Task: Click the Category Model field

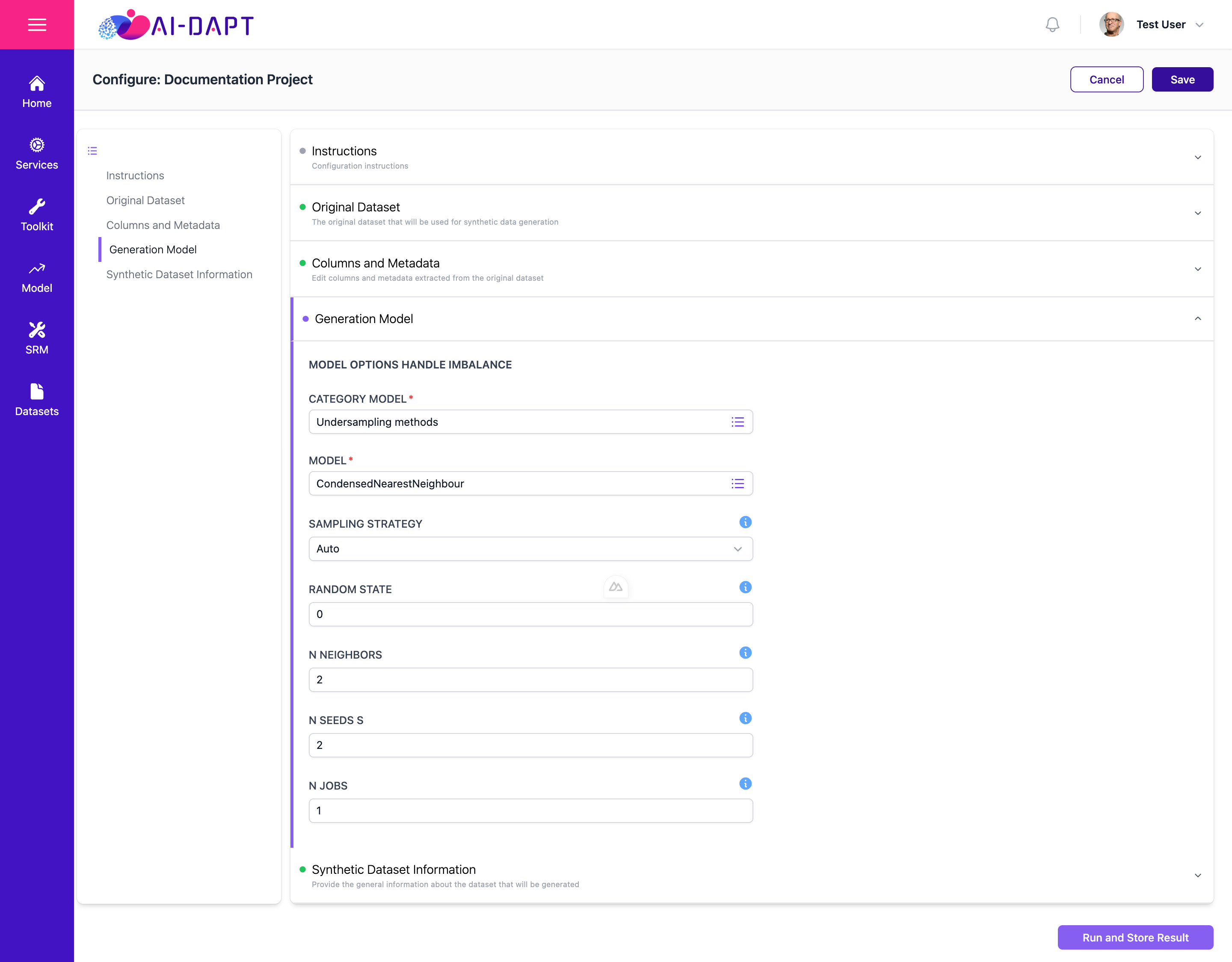Action: tap(531, 422)
